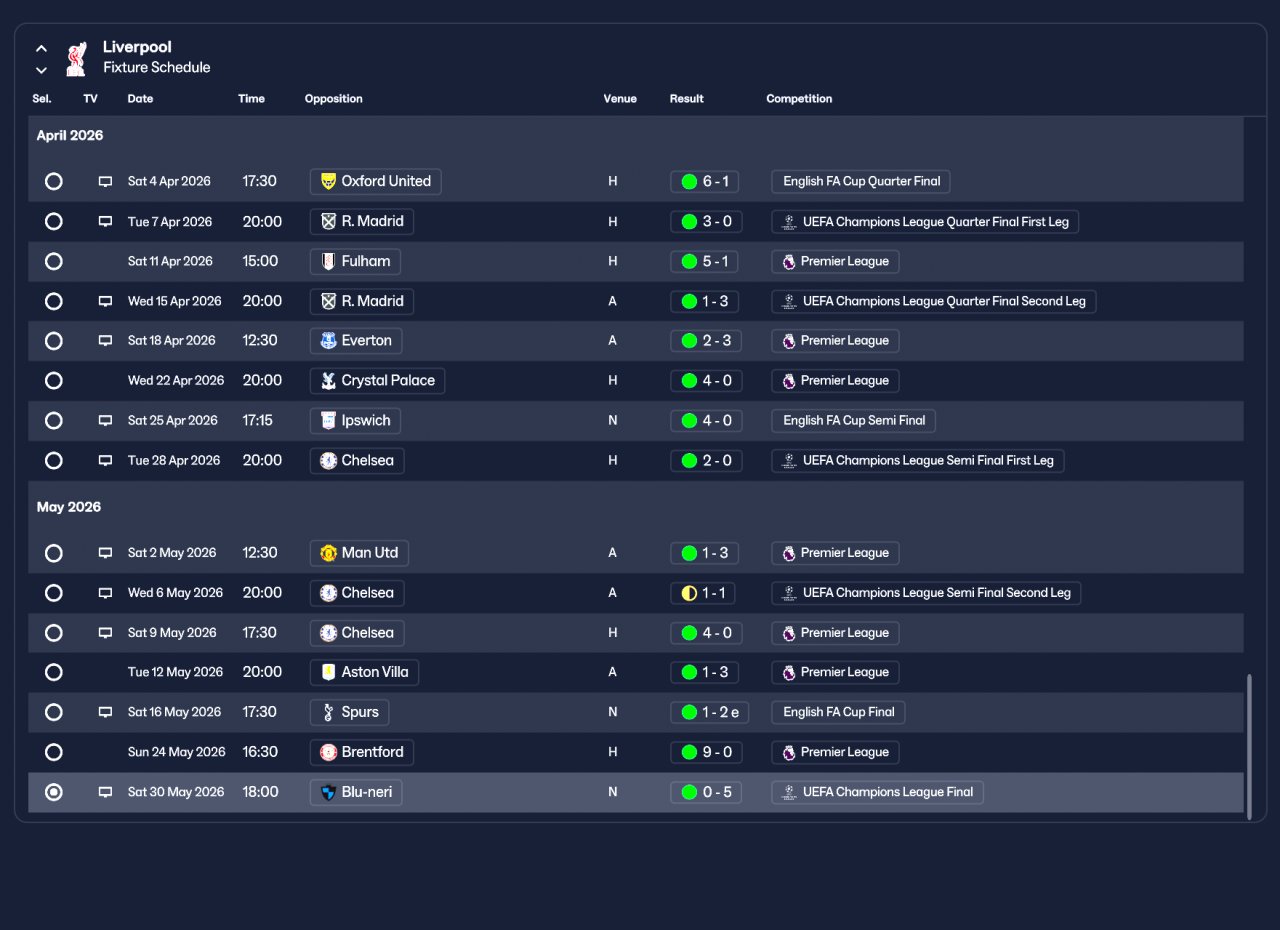Click TV icon for Ipswich match

(105, 421)
